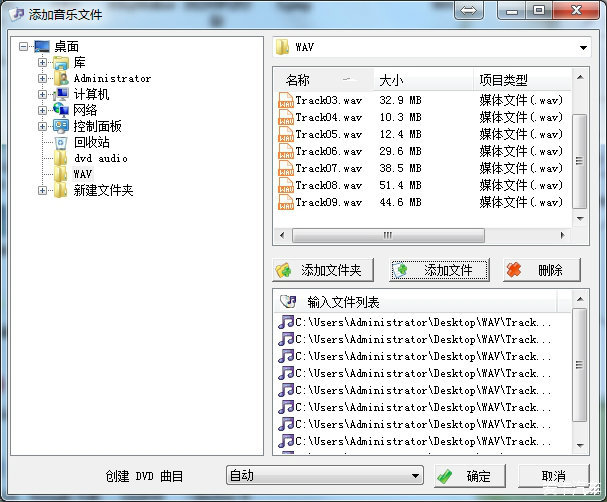The width and height of the screenshot is (607, 502).
Task: Click the 新建文件夹 folder icon
Action: (x=61, y=190)
